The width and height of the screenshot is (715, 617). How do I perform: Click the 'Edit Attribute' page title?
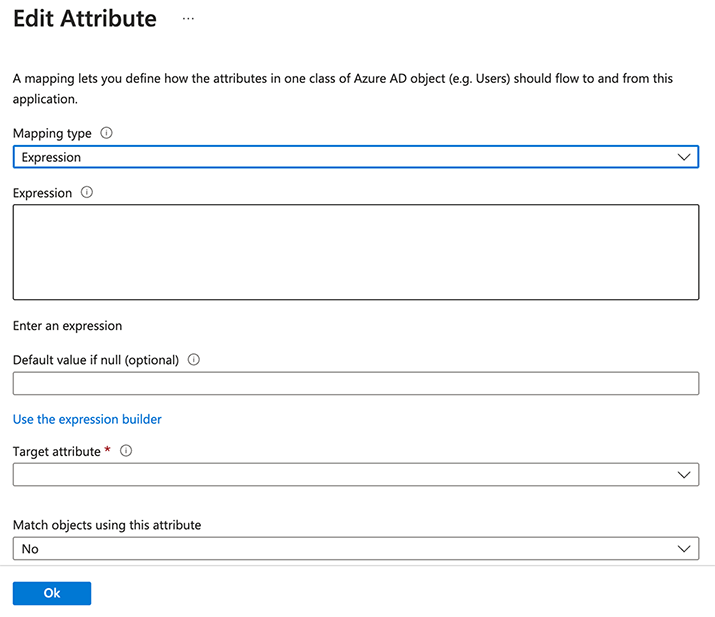click(85, 19)
